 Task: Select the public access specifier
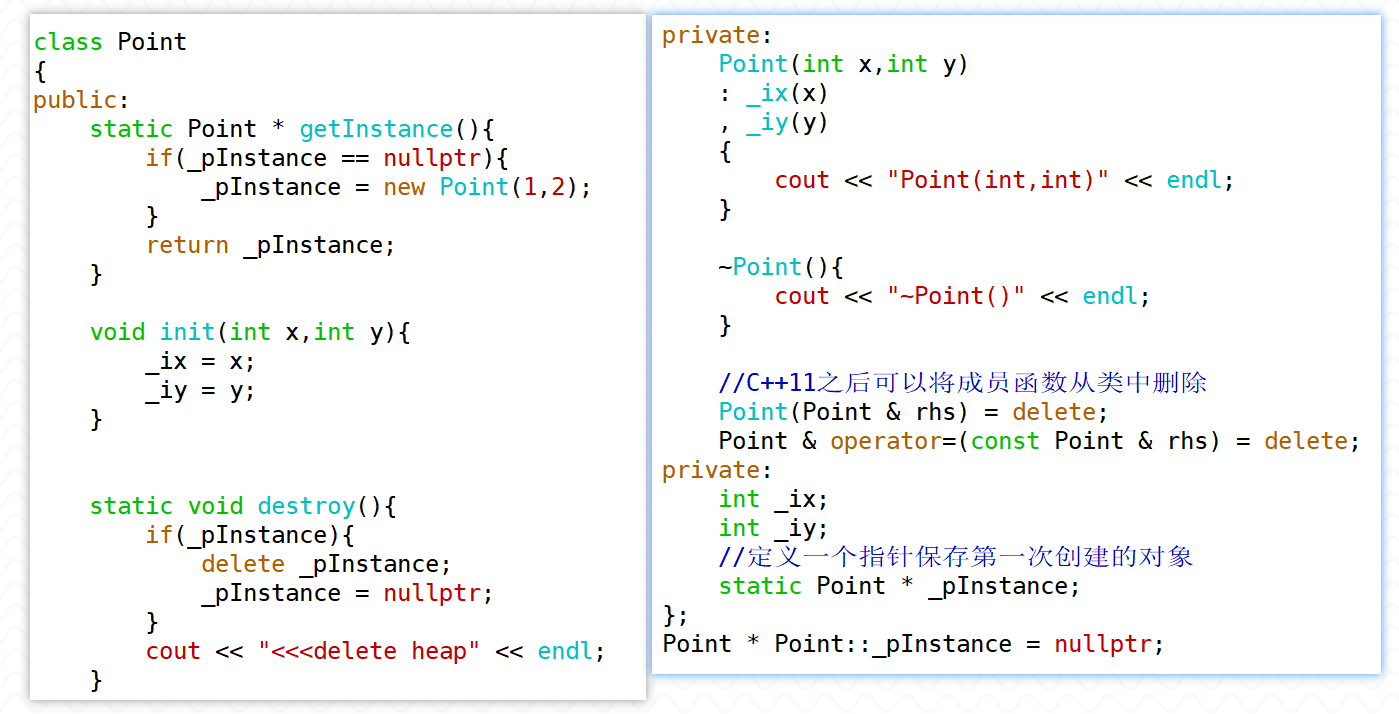click(x=75, y=100)
